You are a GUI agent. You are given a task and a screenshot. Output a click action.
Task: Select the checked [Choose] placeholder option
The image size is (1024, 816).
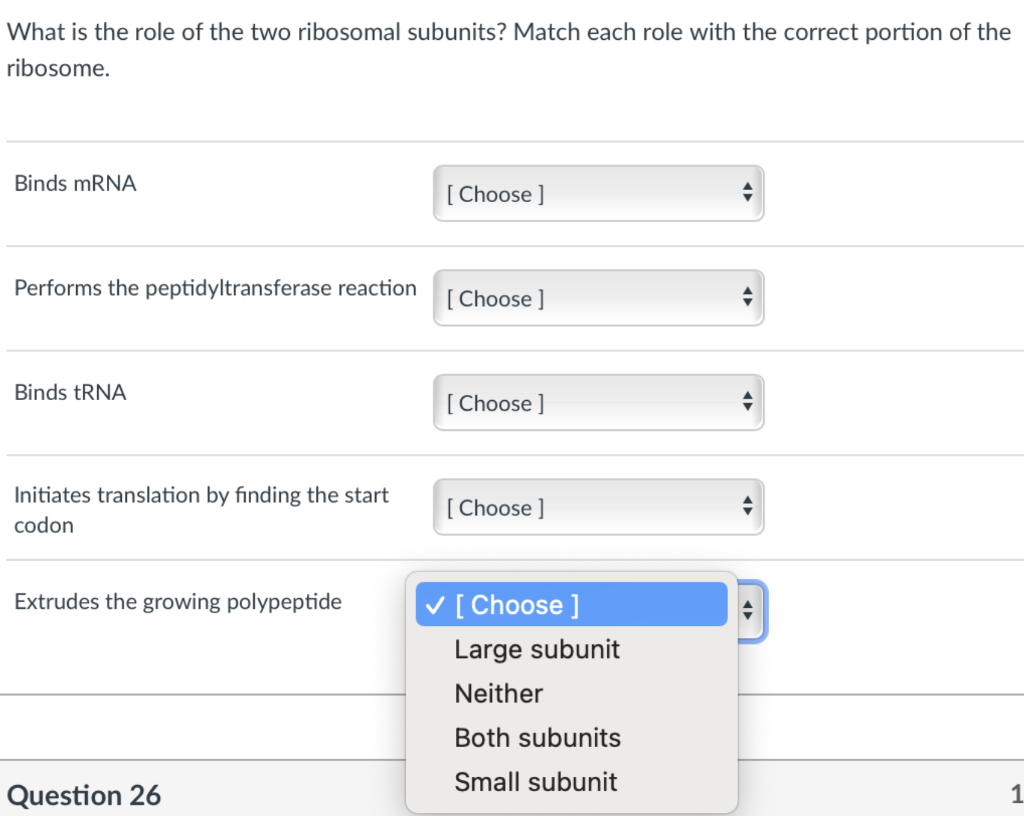571,605
